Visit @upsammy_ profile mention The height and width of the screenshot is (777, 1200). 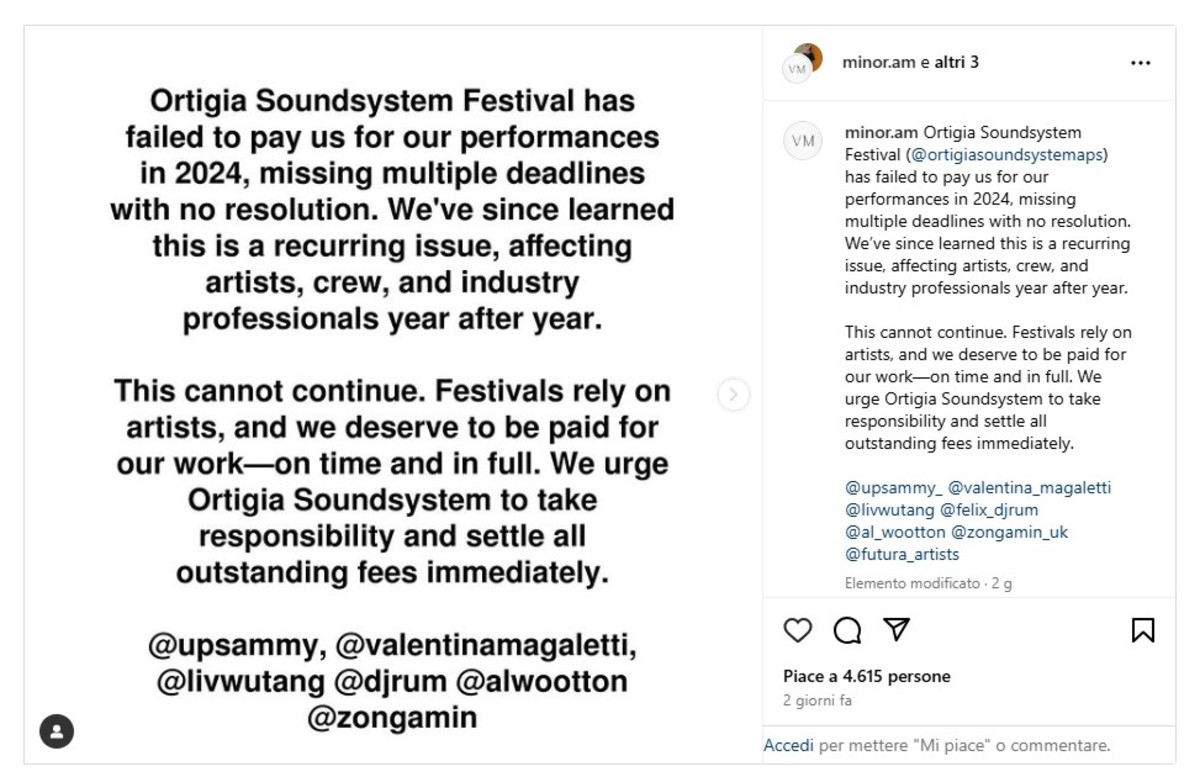tap(893, 488)
